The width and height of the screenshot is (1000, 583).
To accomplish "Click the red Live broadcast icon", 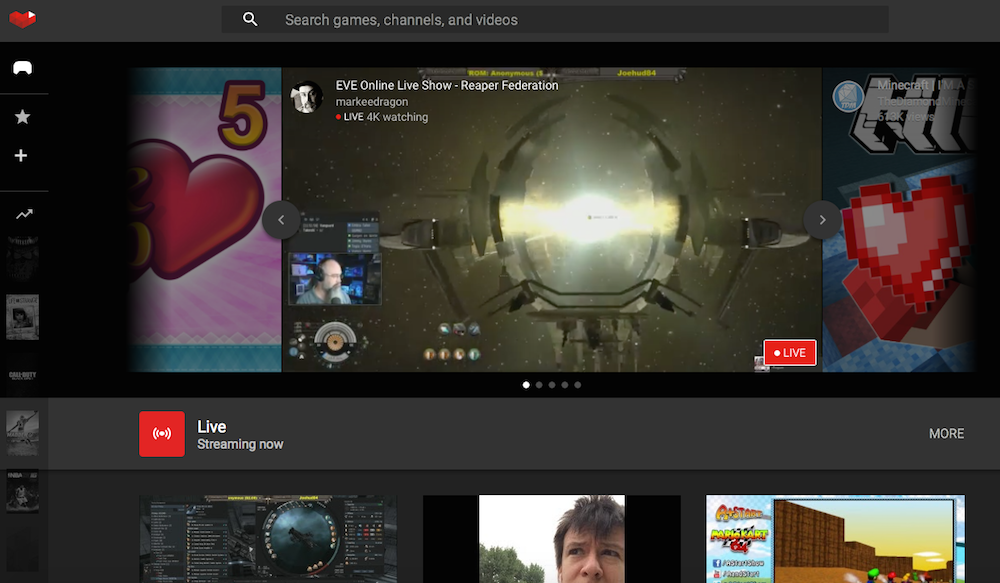I will tap(162, 434).
